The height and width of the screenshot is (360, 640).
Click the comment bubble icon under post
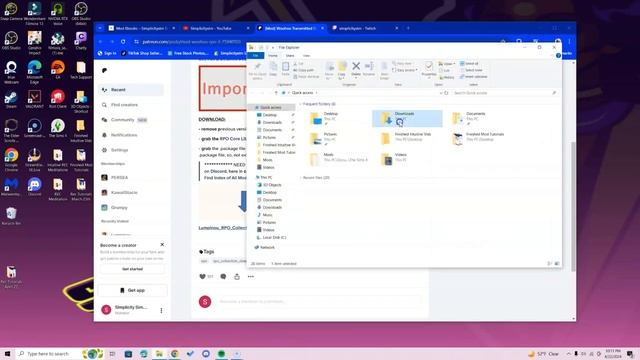[x=223, y=276]
